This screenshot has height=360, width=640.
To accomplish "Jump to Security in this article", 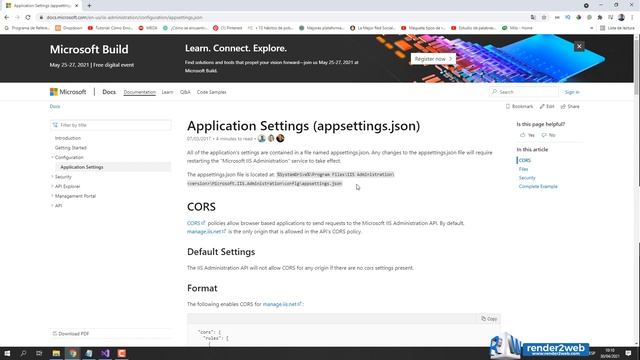I will (x=527, y=178).
